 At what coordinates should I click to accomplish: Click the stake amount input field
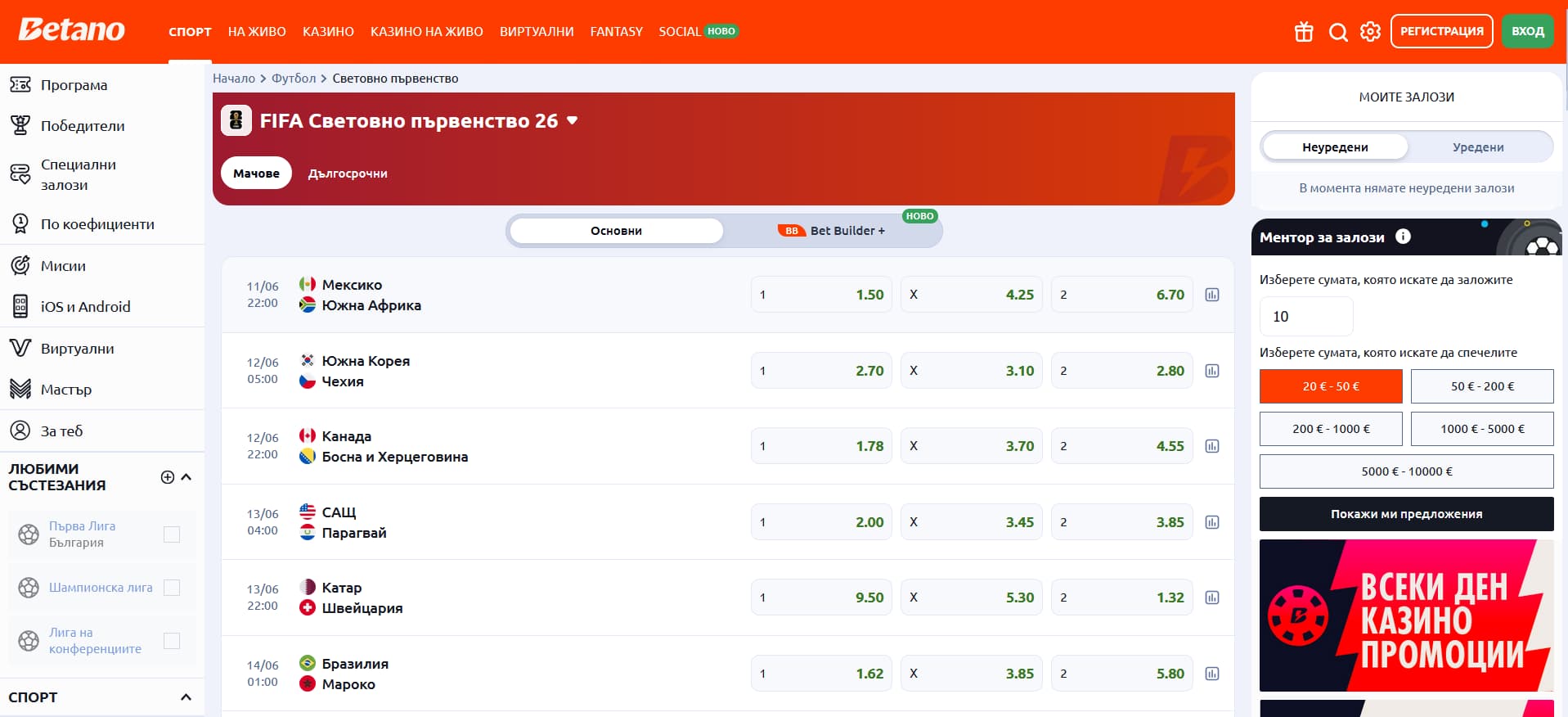[x=1306, y=316]
